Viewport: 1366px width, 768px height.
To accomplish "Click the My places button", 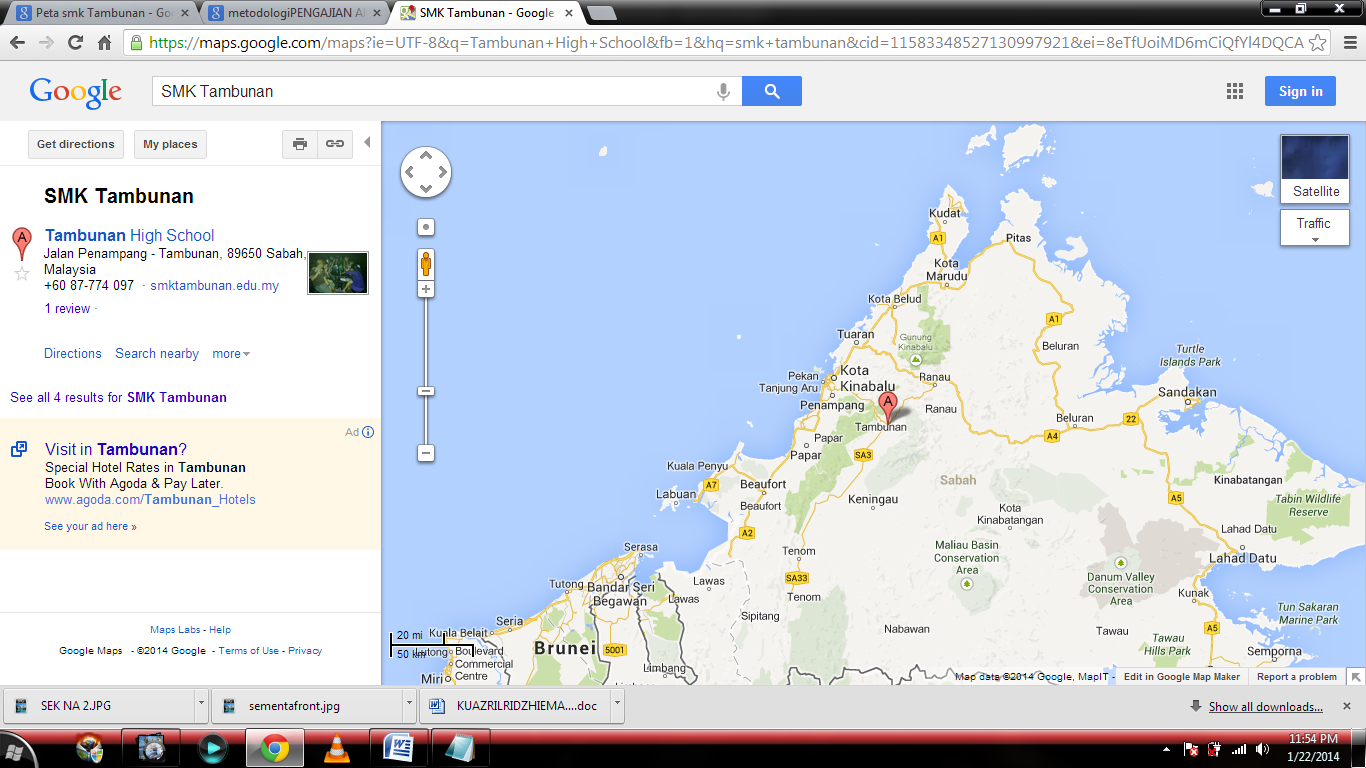I will point(170,144).
